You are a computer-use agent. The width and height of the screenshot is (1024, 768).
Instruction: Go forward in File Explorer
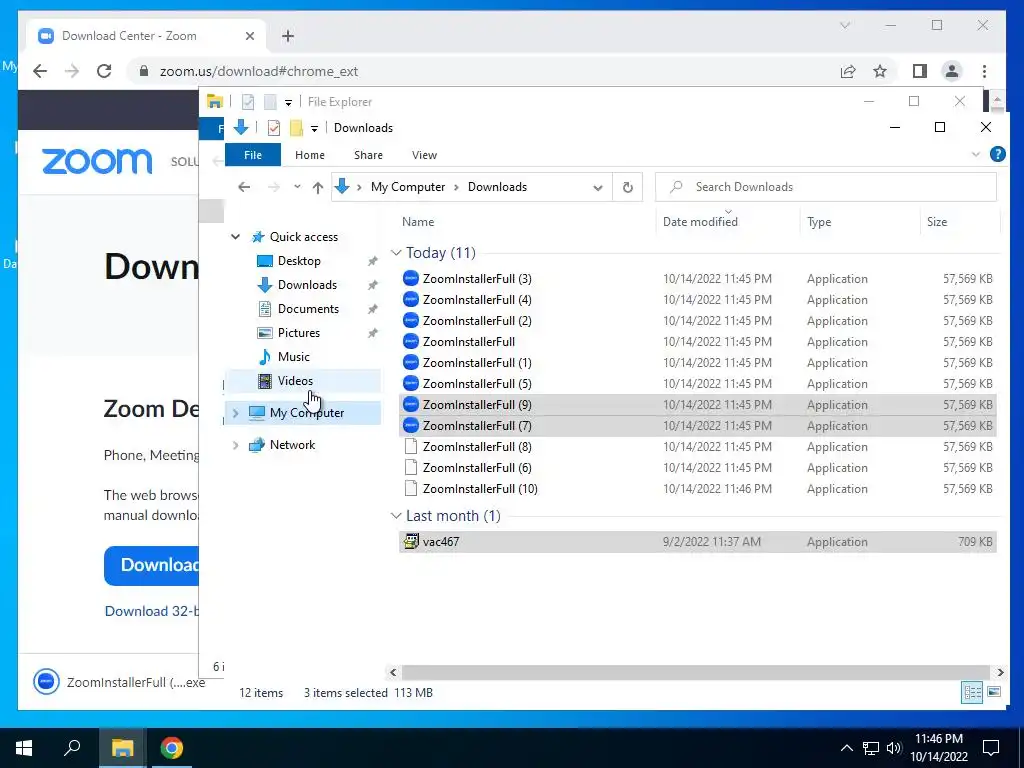coord(274,187)
